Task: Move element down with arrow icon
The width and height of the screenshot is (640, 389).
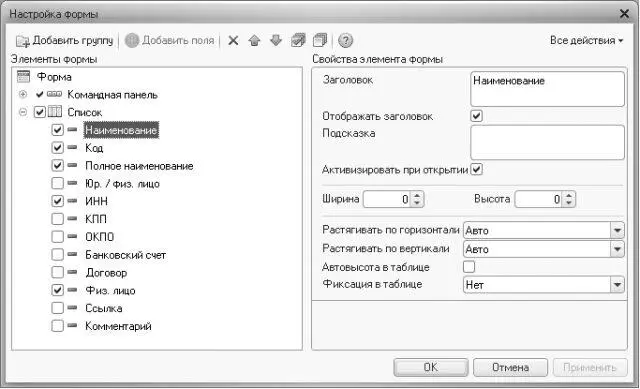Action: (276, 40)
